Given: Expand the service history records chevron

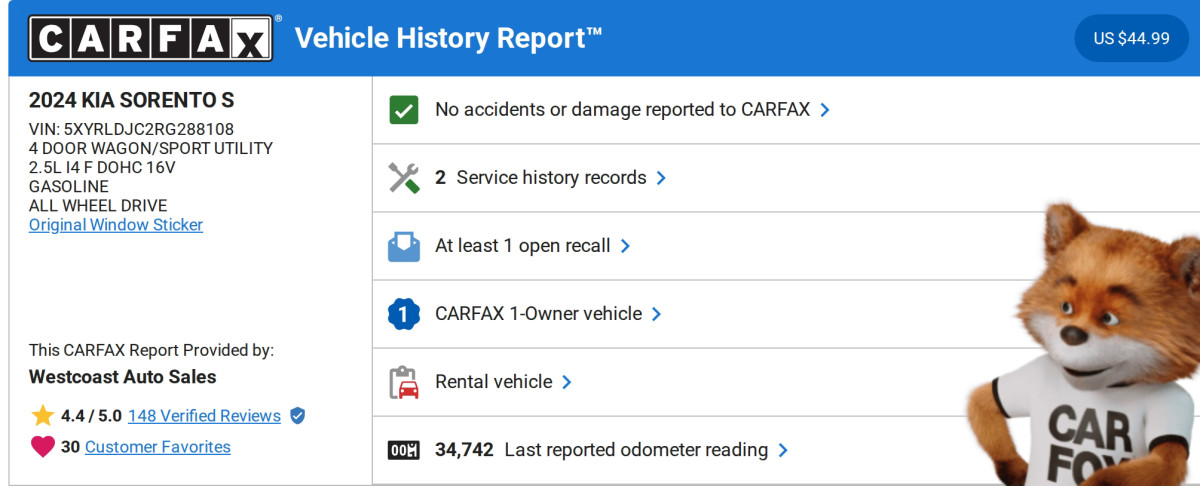Looking at the screenshot, I should tap(661, 178).
